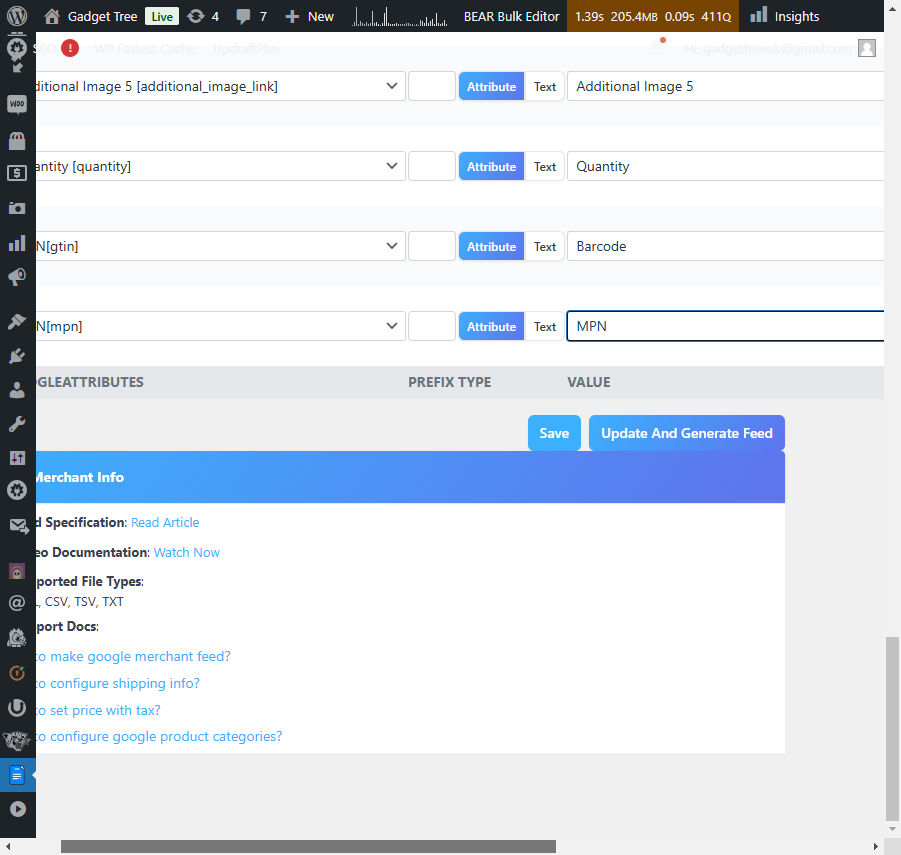Open Appearance paintbrush sidebar icon
Screen dimensions: 901x855
pyautogui.click(x=17, y=322)
